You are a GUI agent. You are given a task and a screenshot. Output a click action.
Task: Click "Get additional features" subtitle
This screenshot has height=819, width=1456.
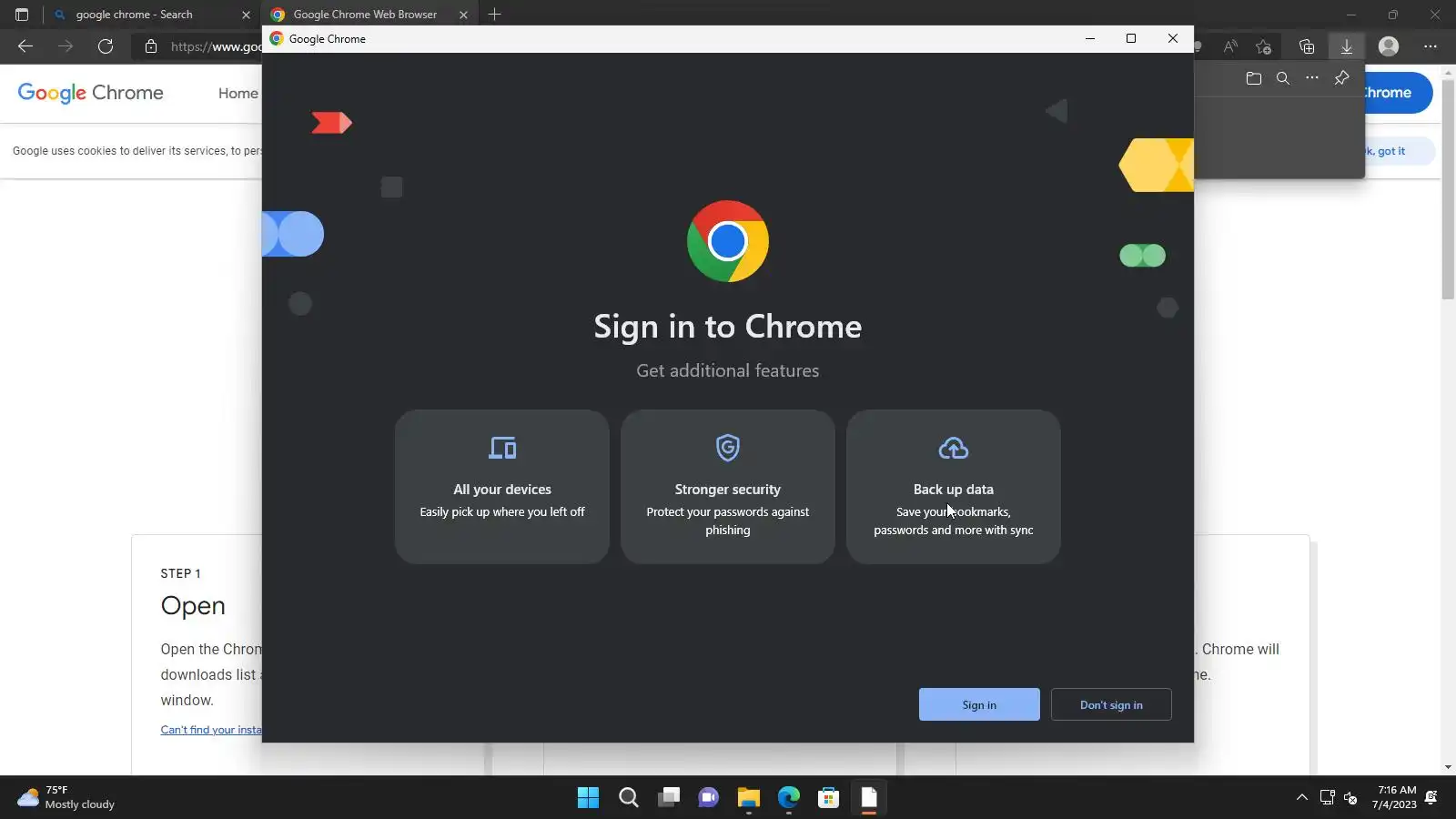(x=728, y=370)
